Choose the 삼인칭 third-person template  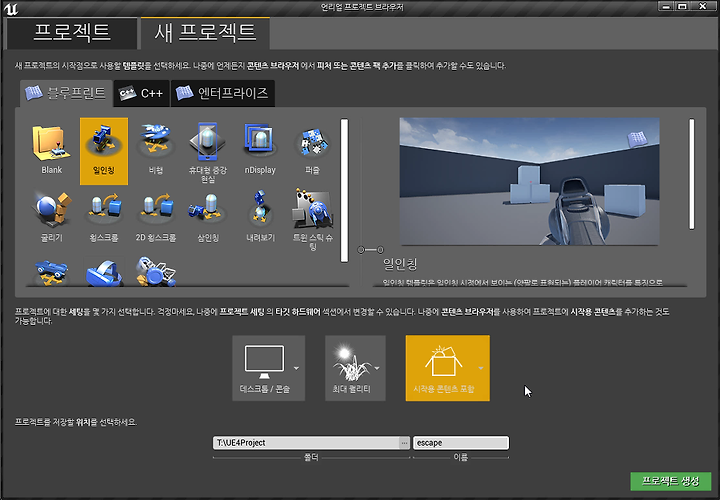[x=208, y=219]
